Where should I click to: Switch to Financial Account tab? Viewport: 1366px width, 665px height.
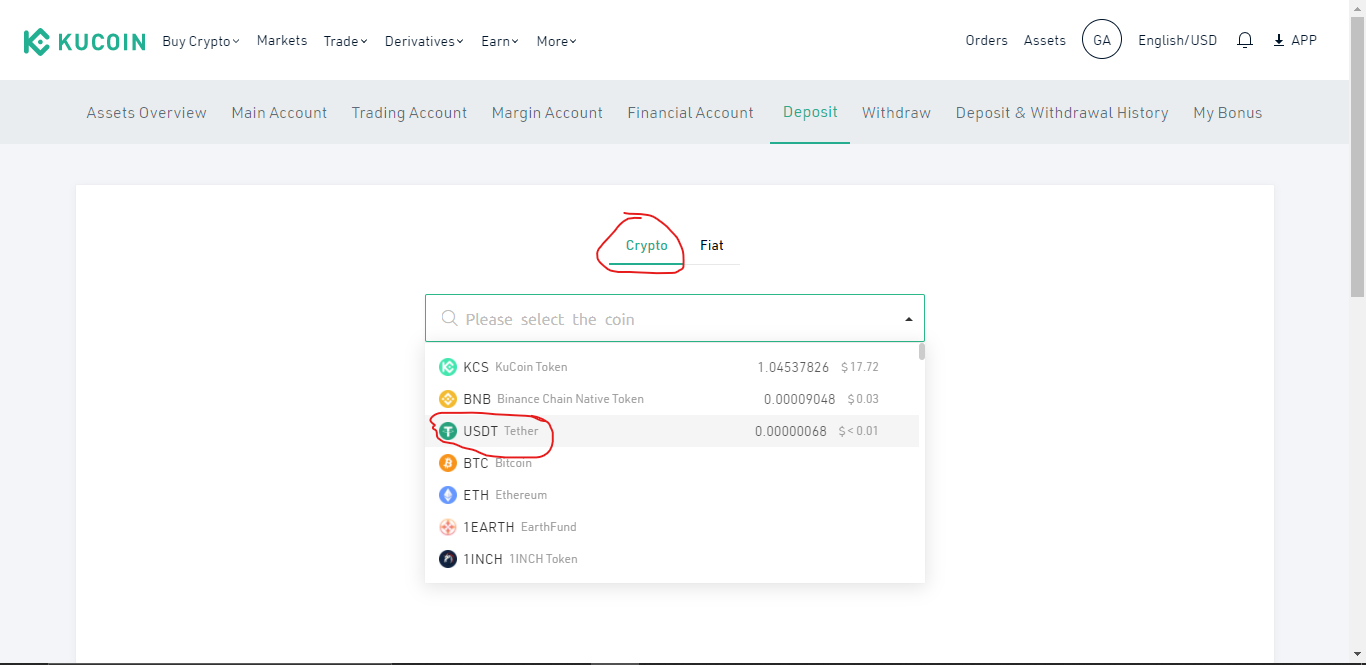click(690, 113)
